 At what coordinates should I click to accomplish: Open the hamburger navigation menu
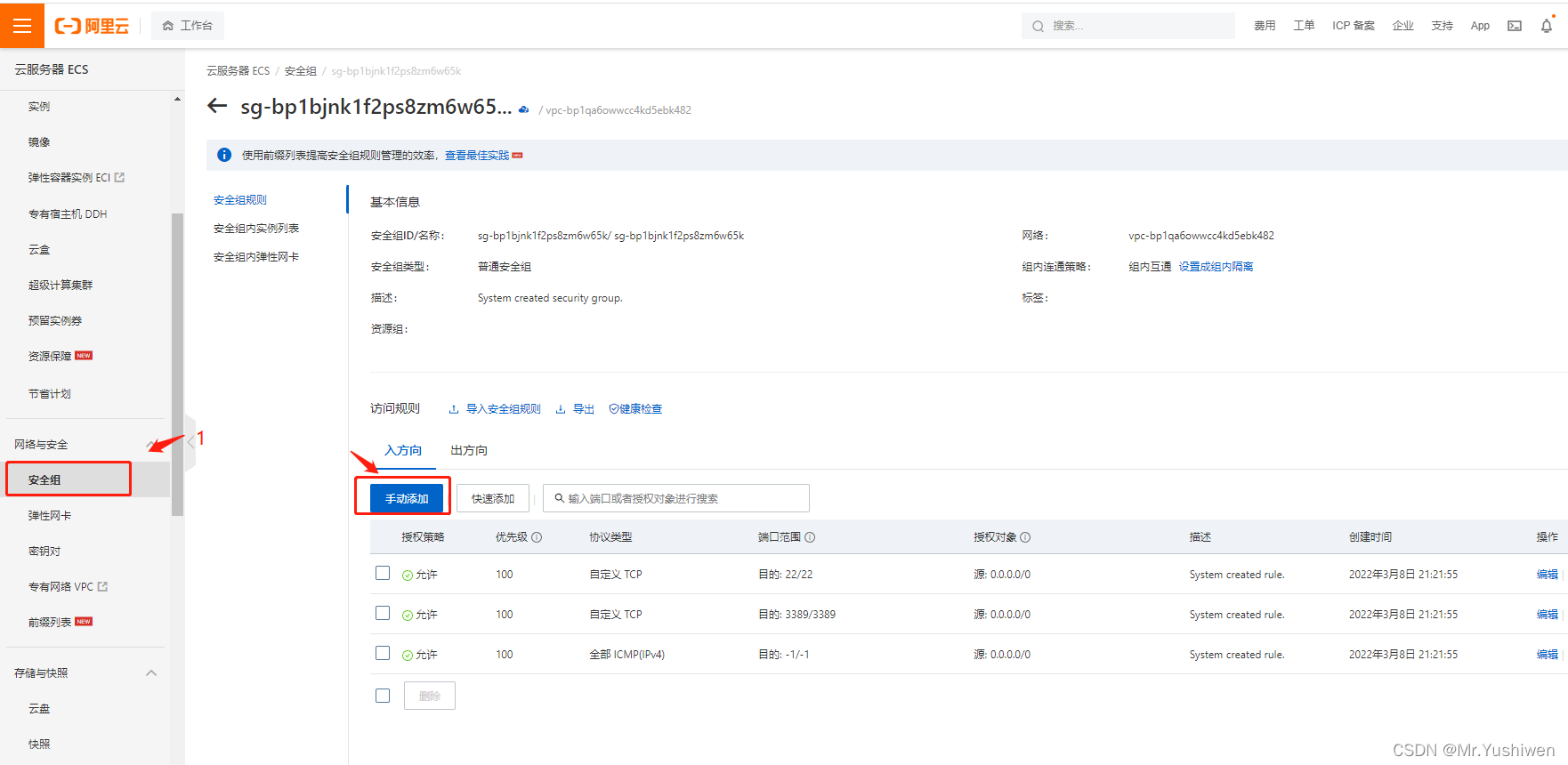point(22,26)
